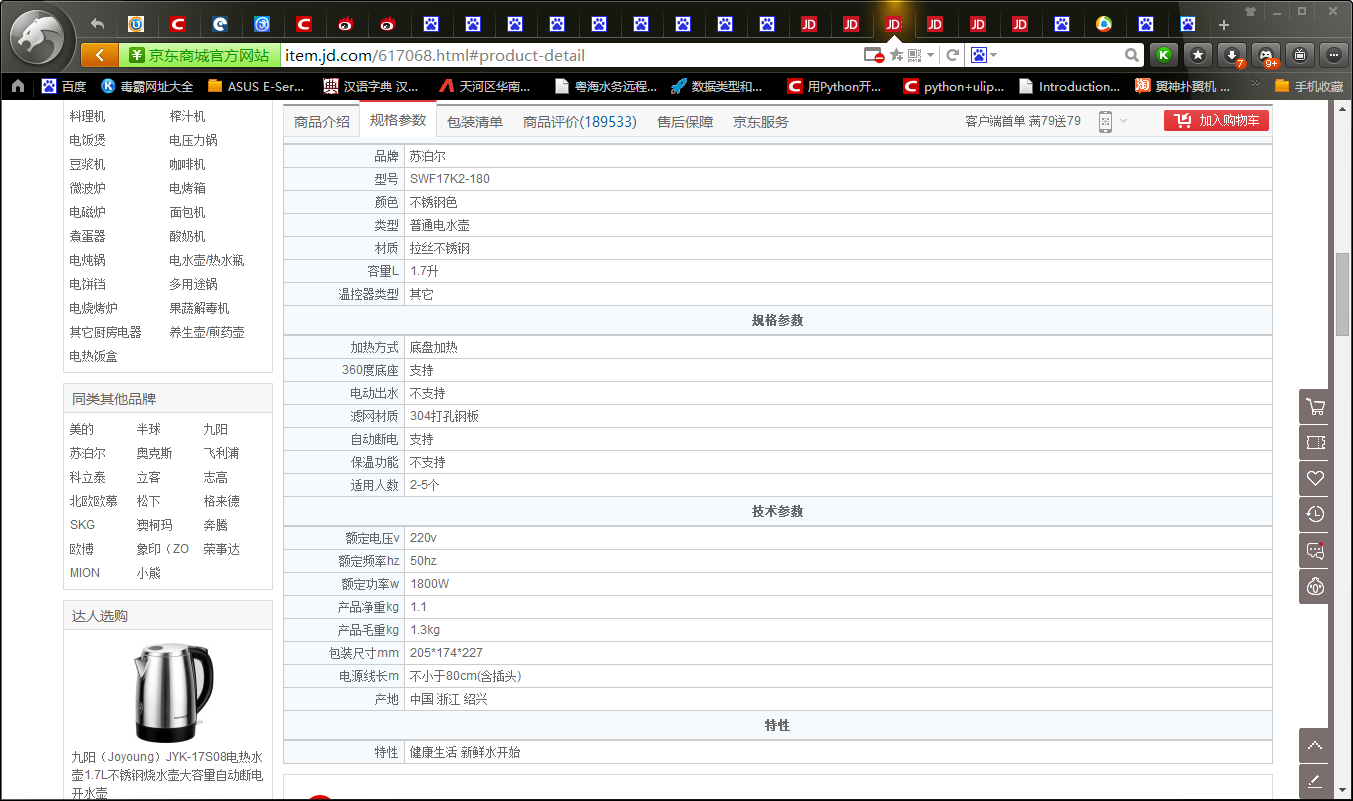Click 养生壶/煎药壶 category link
The image size is (1353, 801).
(207, 332)
